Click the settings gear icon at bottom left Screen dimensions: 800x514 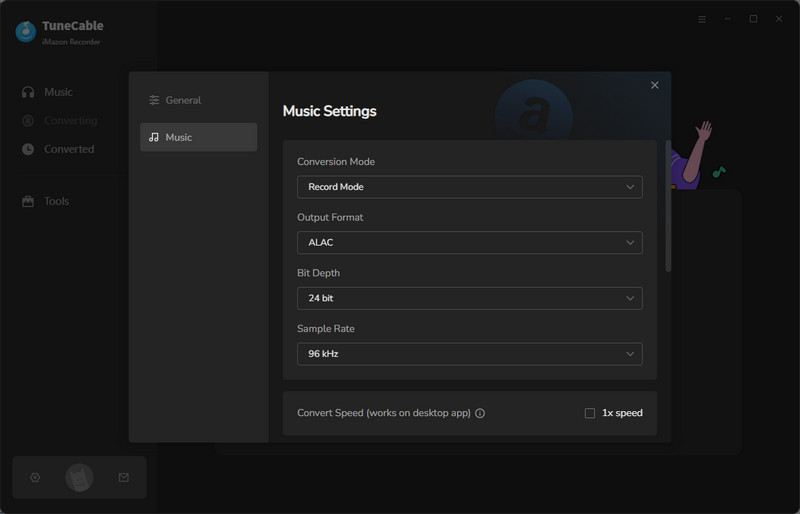click(x=35, y=478)
